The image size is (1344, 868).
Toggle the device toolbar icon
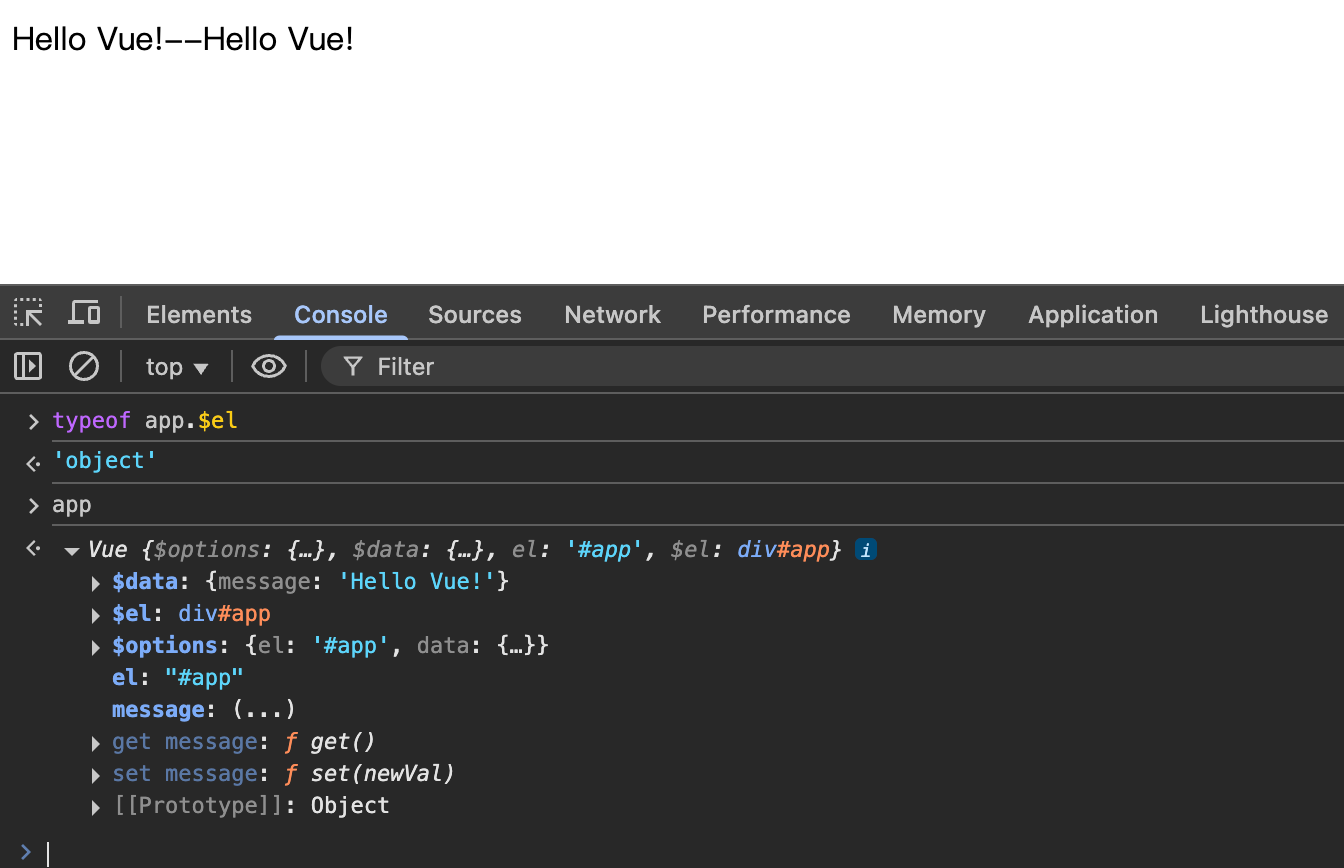click(x=84, y=313)
